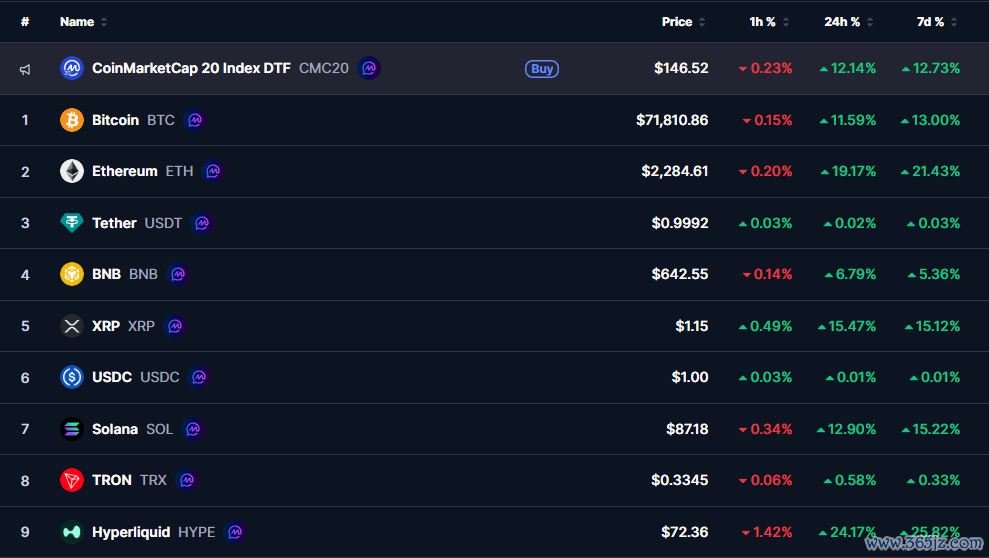Click XRP 1h change 0.49%
Screen dimensions: 989x558
coord(765,326)
